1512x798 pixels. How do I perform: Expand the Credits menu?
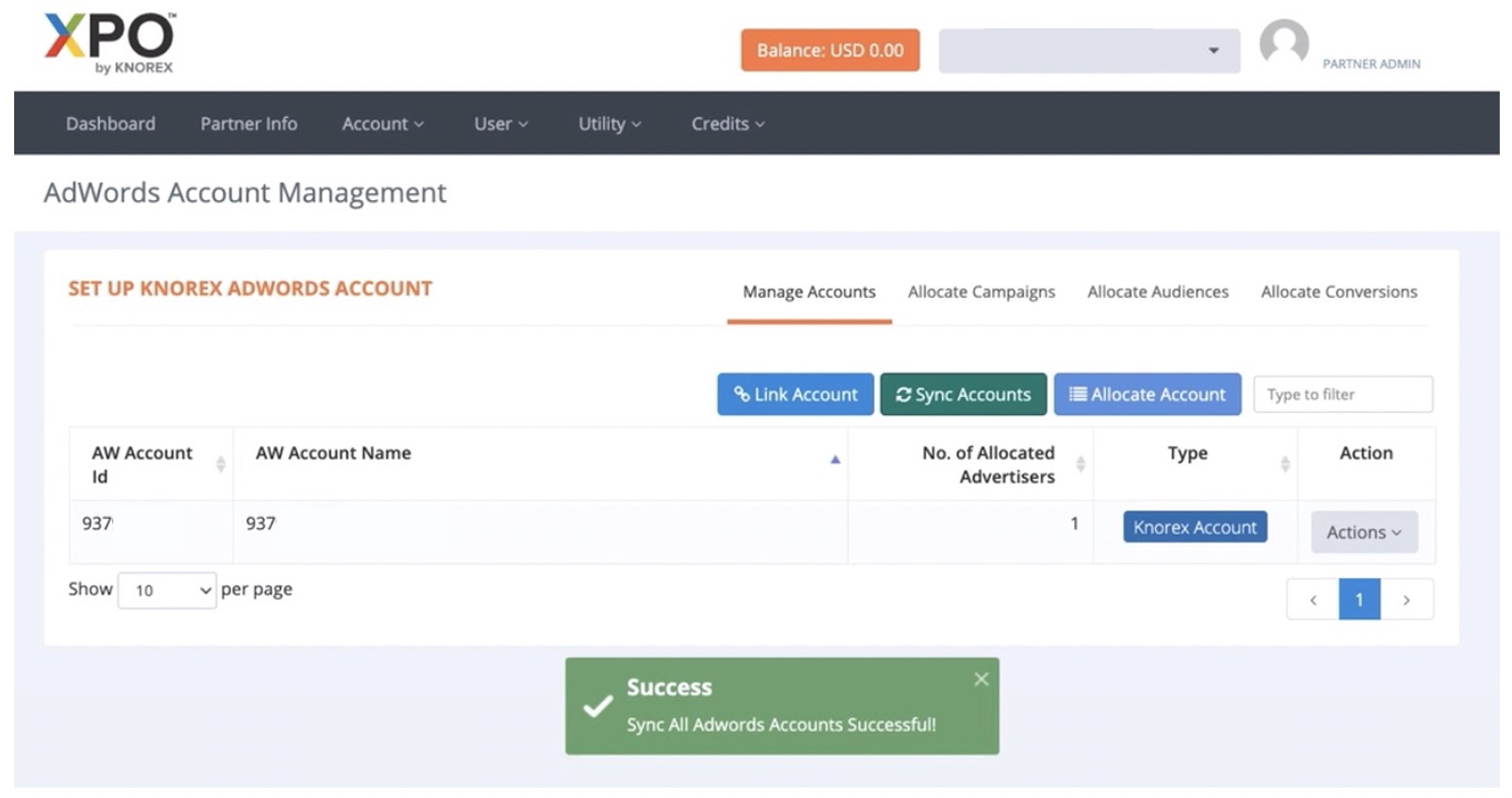pyautogui.click(x=727, y=124)
